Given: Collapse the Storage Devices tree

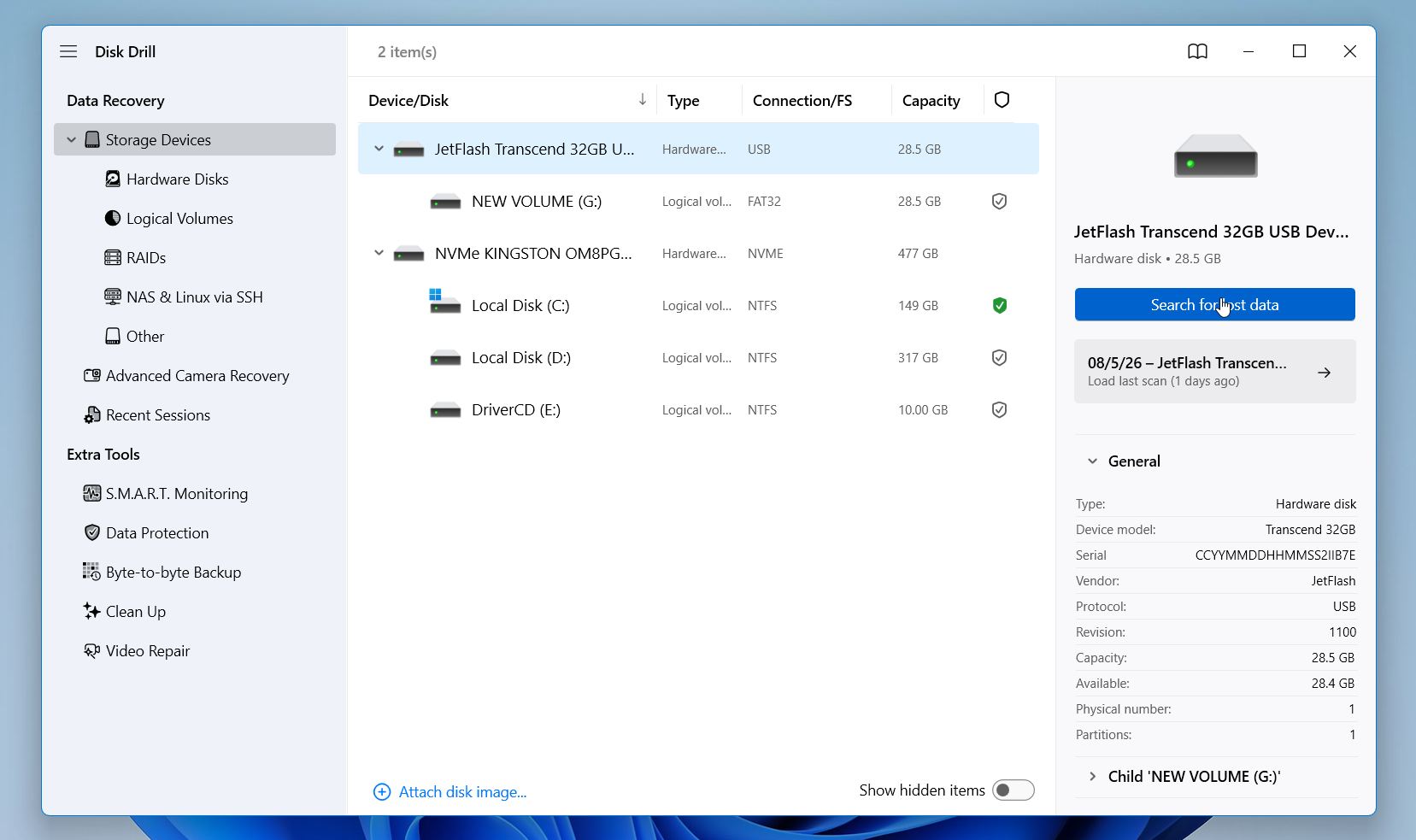Looking at the screenshot, I should click(x=72, y=139).
